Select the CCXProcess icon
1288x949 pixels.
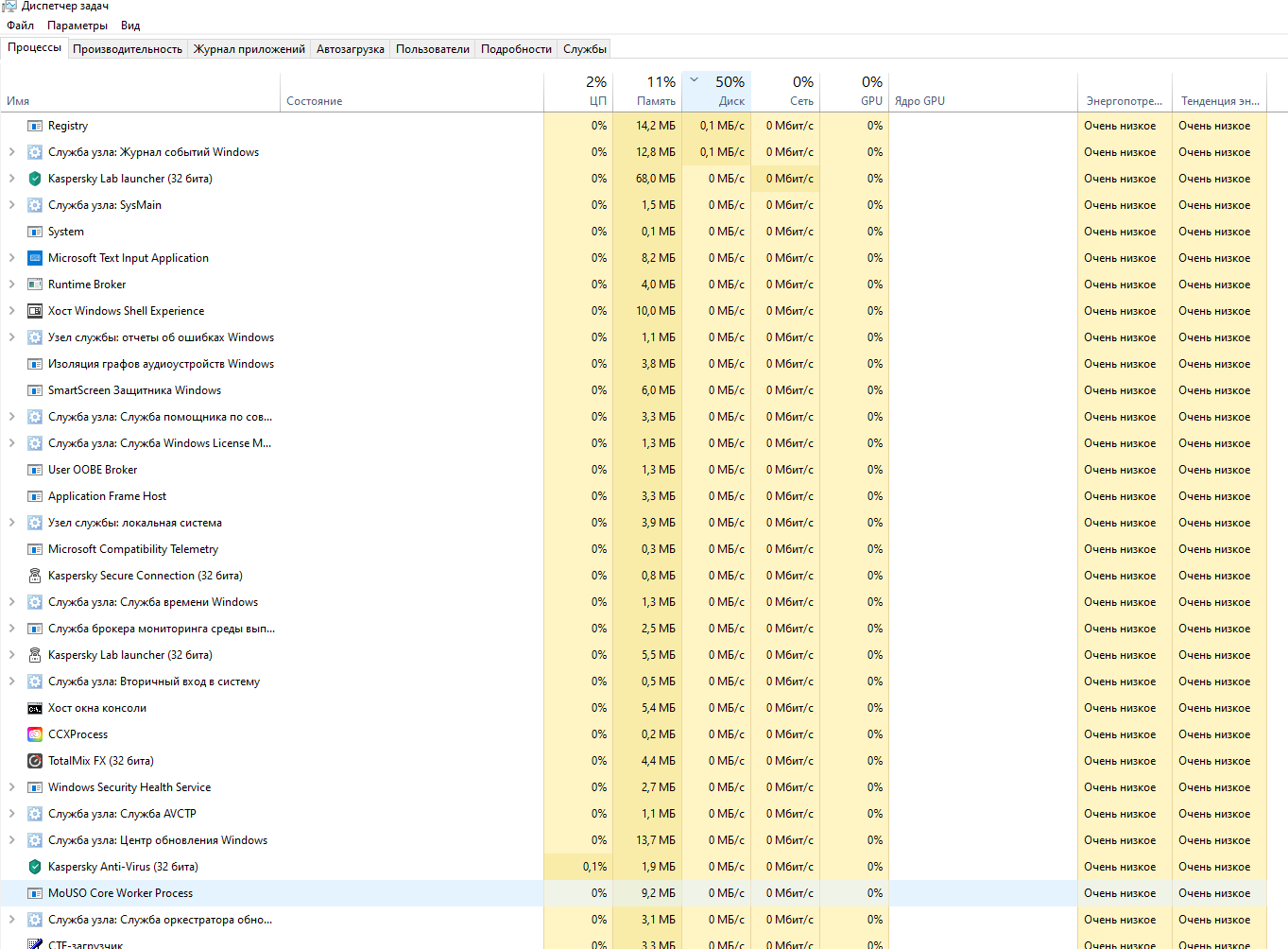(35, 734)
